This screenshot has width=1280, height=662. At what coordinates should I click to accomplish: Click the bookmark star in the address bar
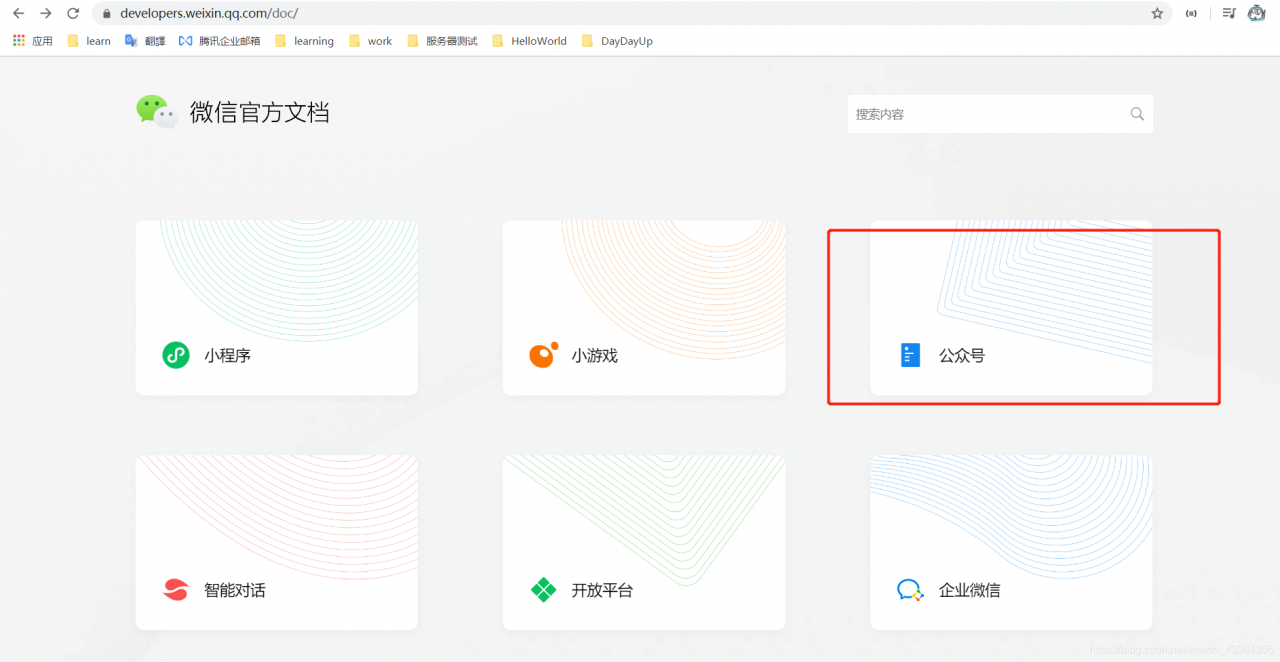click(1155, 13)
